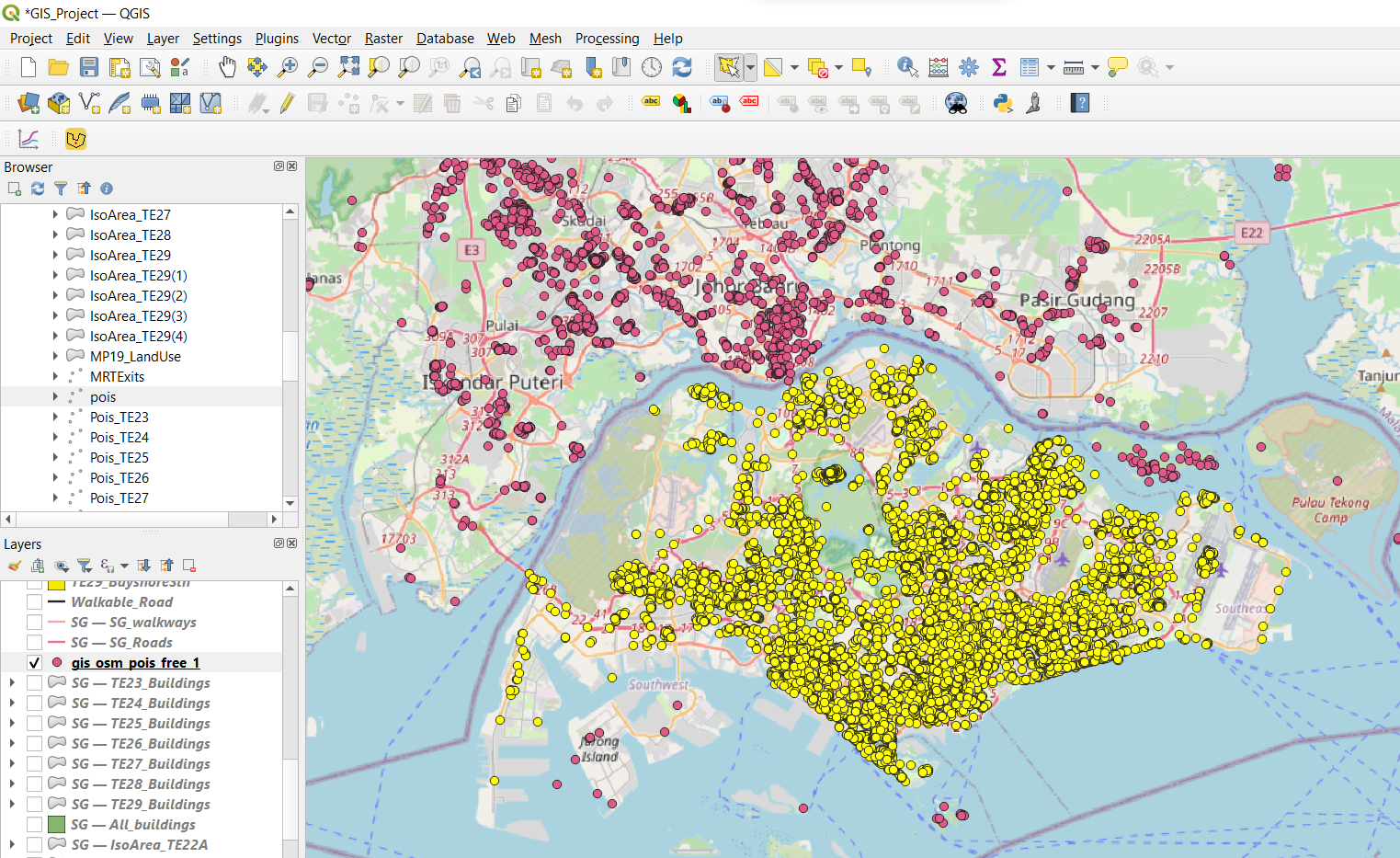Select the Pois_TE25 item in Browser
This screenshot has height=858, width=1400.
tap(119, 458)
